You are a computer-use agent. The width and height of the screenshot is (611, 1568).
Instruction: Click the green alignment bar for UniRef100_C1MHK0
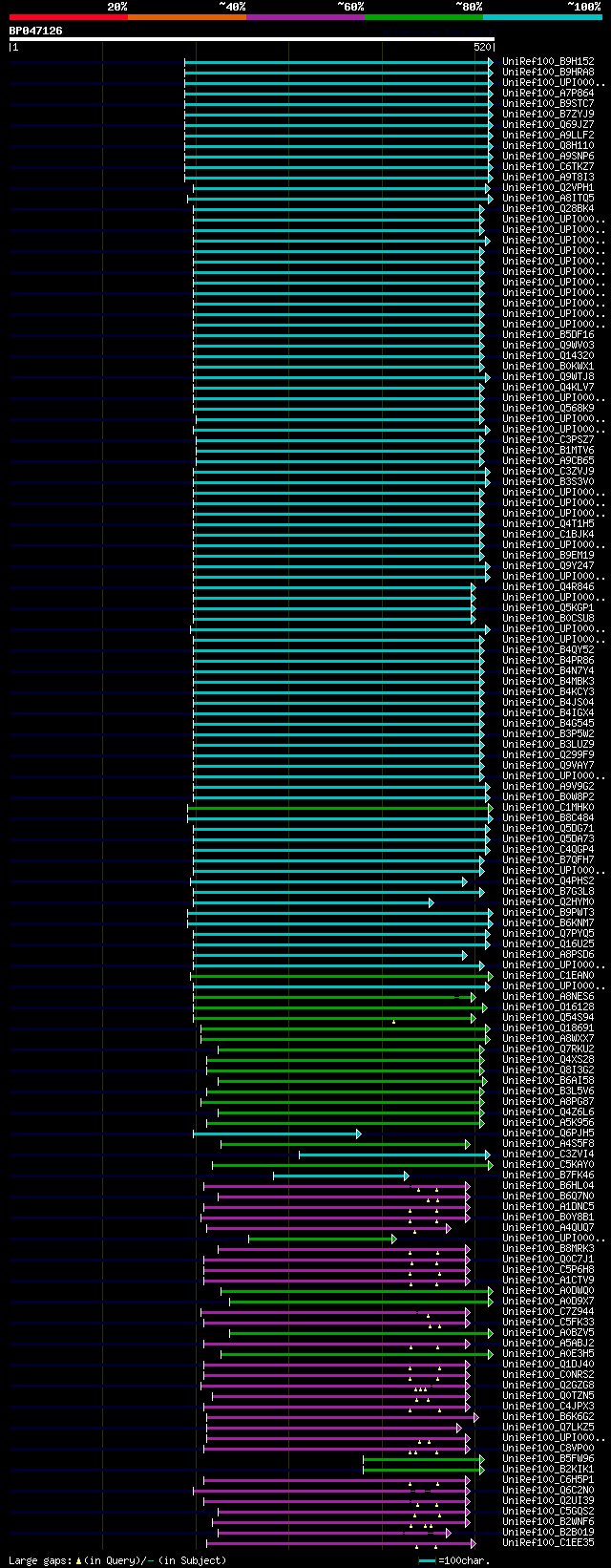pyautogui.click(x=340, y=808)
